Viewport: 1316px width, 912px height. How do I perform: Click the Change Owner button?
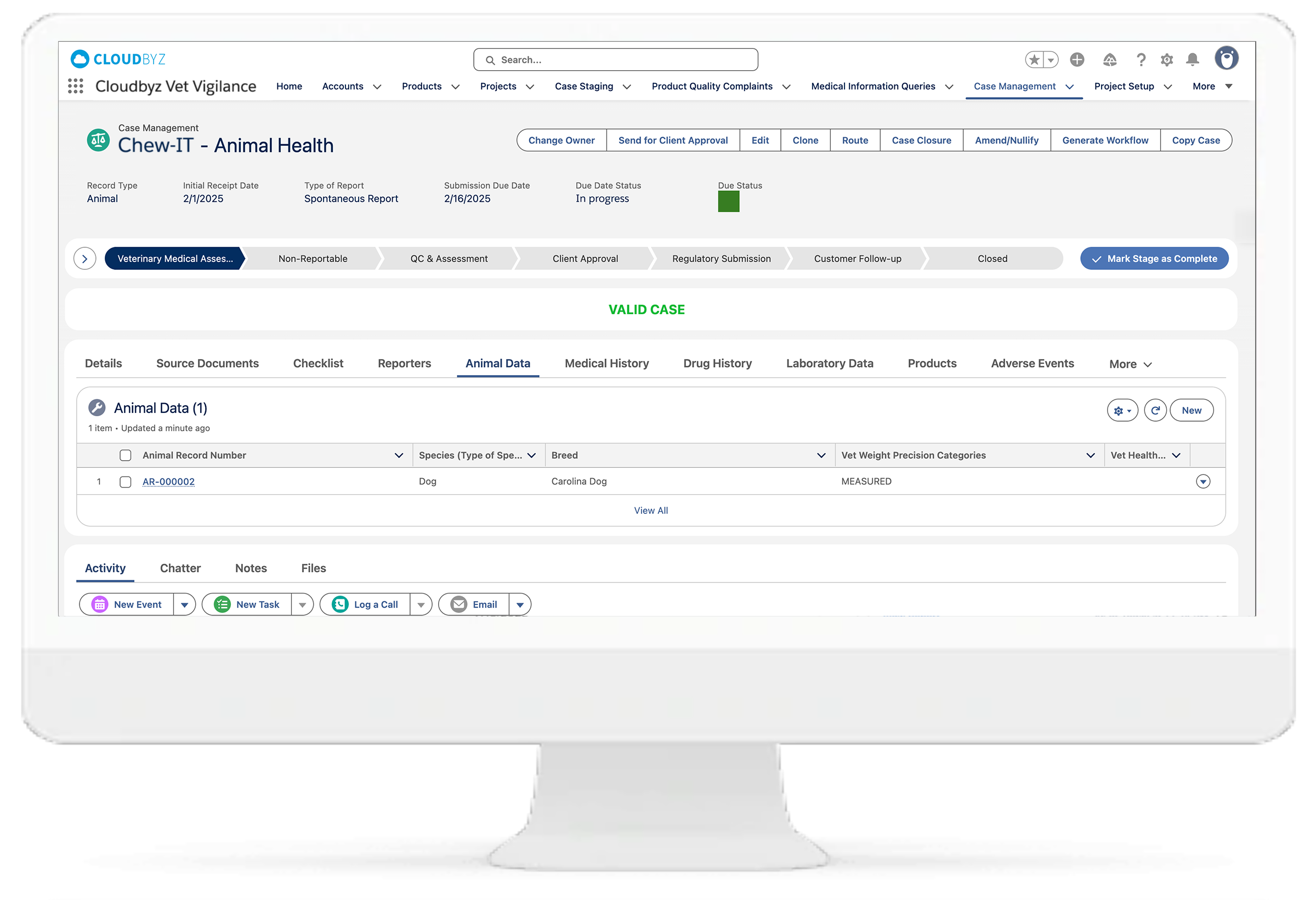pyautogui.click(x=561, y=140)
